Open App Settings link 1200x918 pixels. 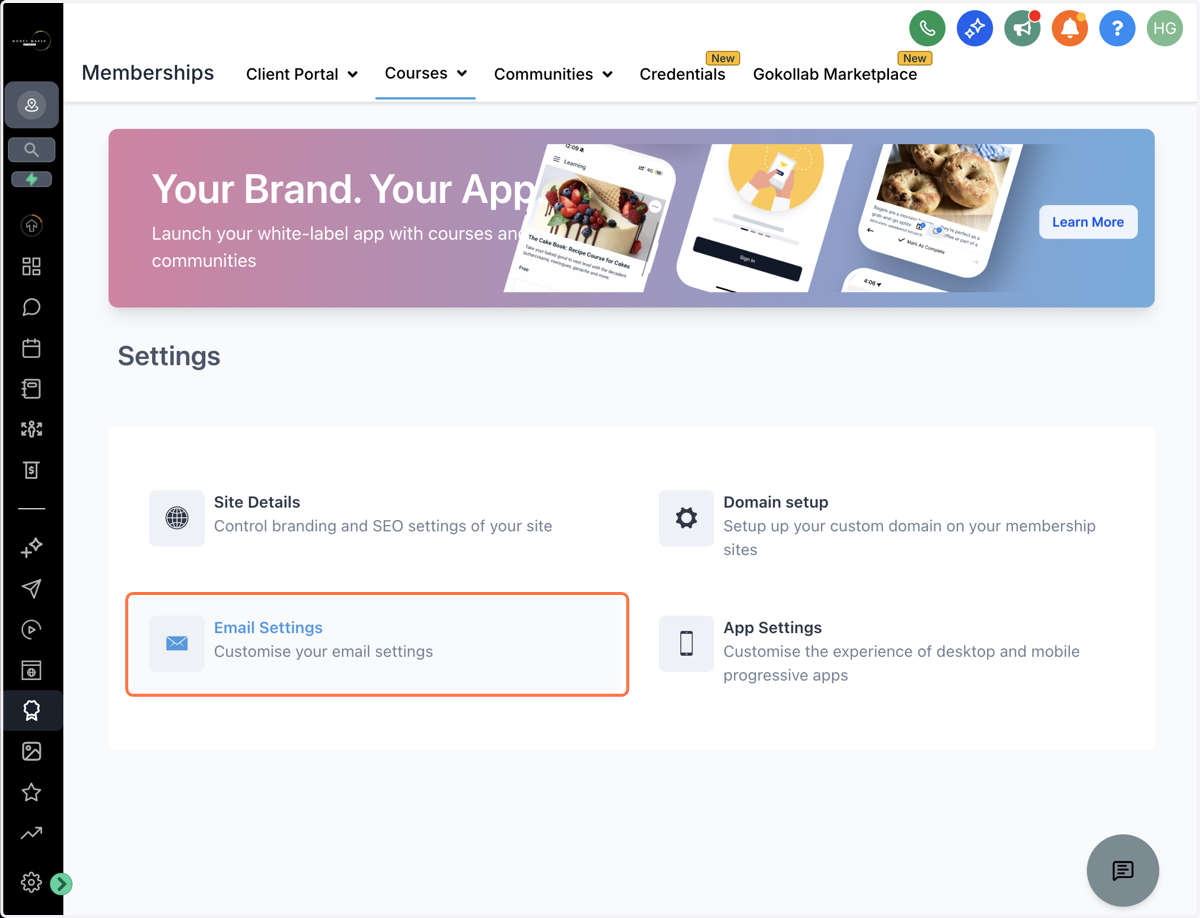coord(773,627)
